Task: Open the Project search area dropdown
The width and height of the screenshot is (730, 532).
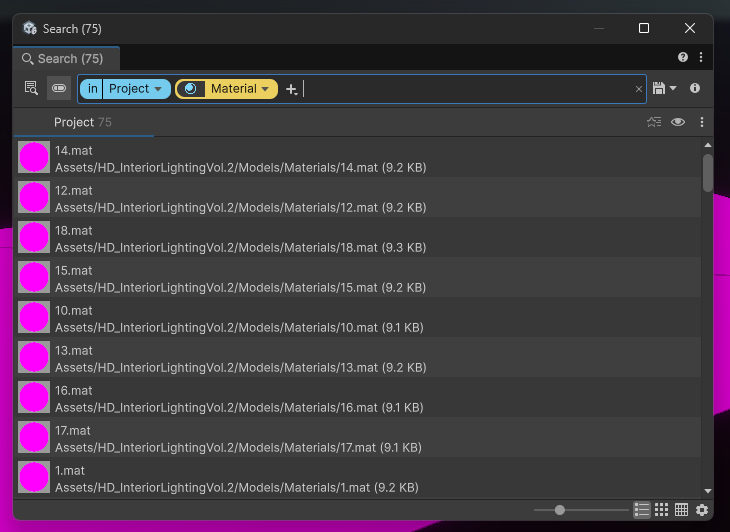Action: (x=136, y=89)
